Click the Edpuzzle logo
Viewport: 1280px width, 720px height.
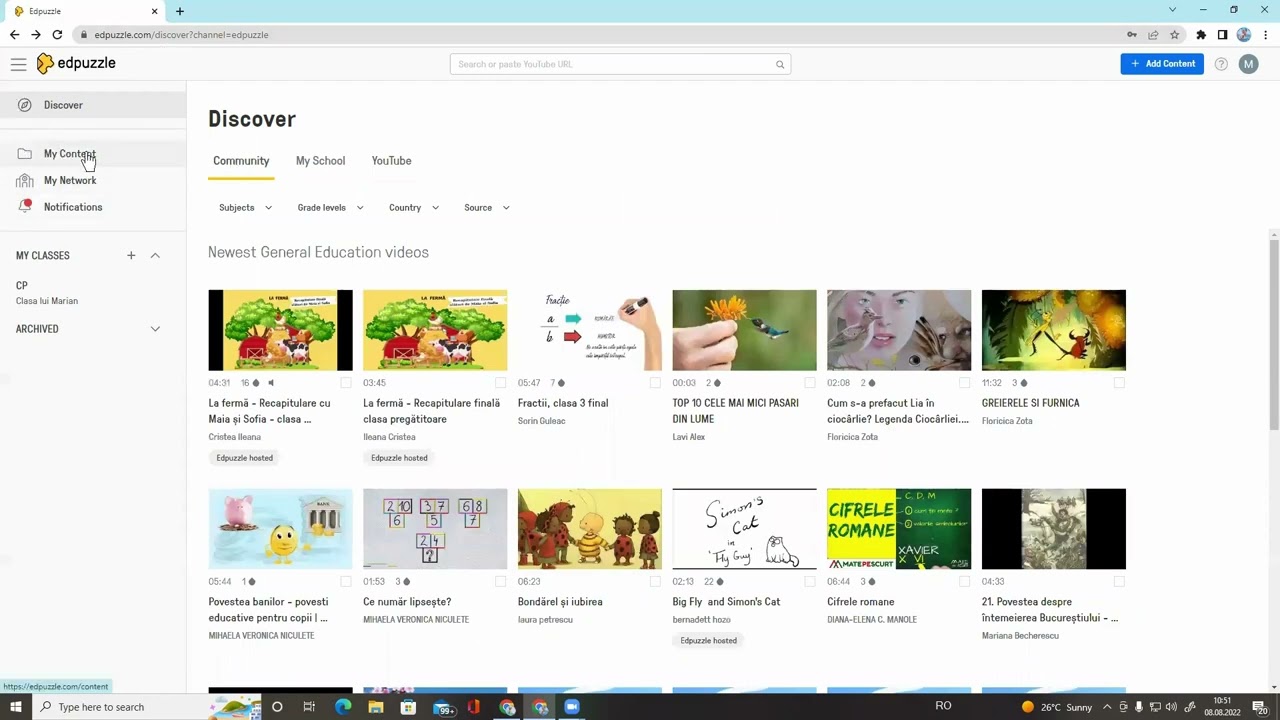[x=76, y=63]
